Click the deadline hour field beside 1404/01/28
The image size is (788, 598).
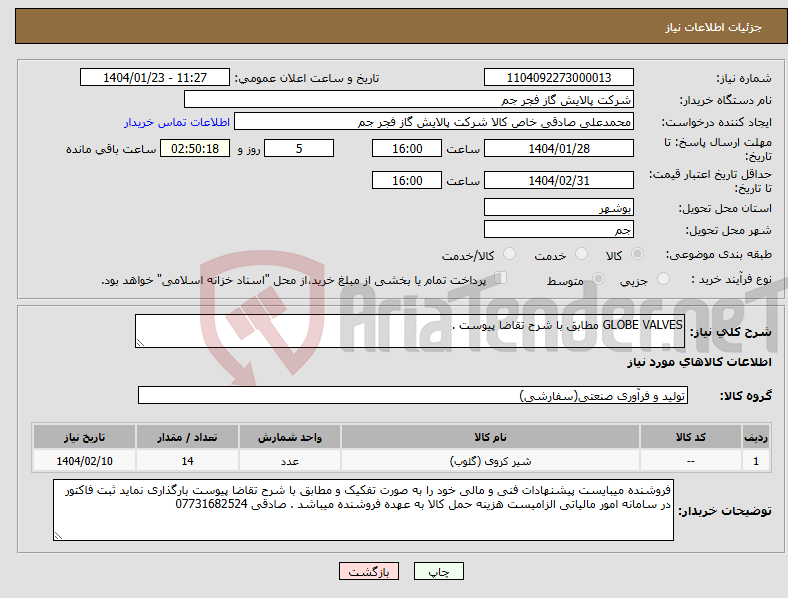coord(407,148)
